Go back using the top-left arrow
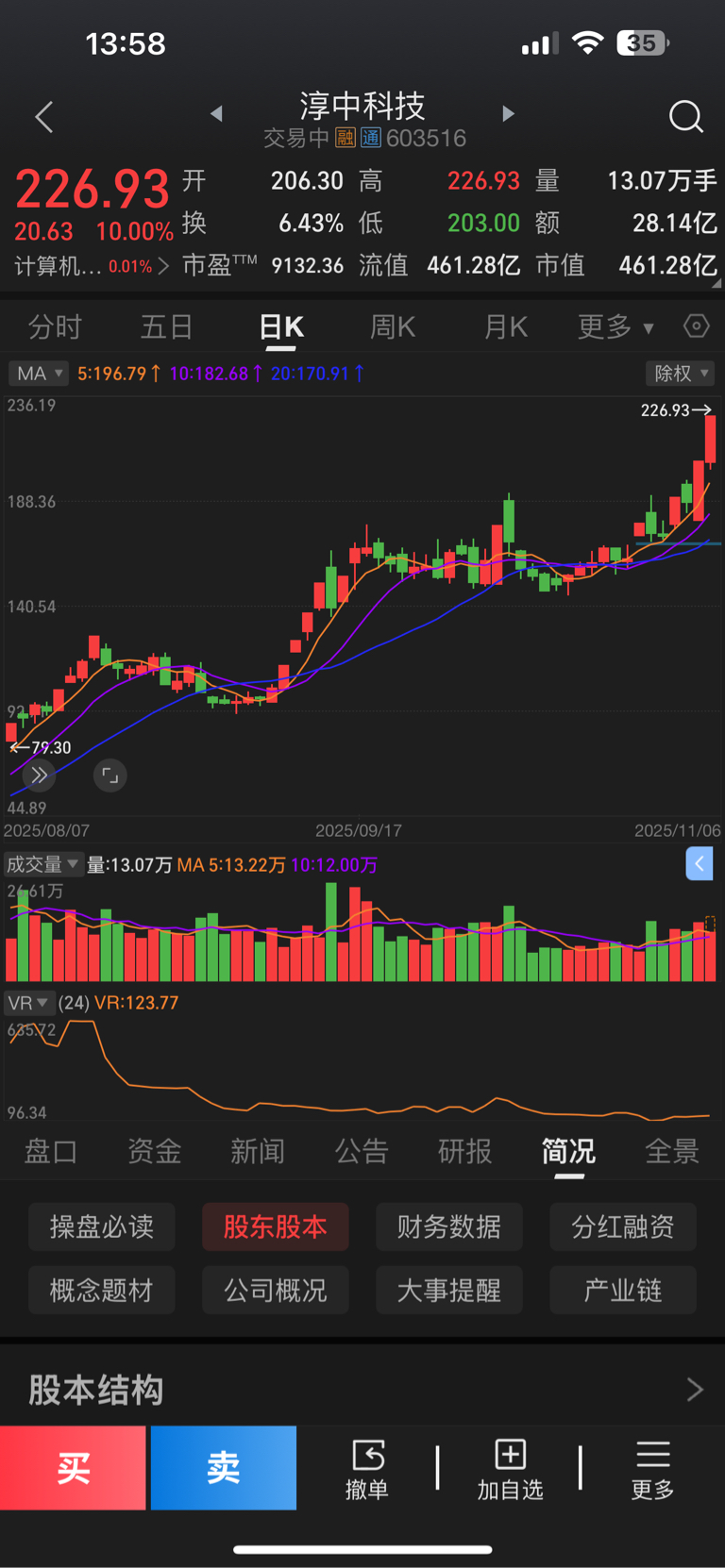Image resolution: width=725 pixels, height=1568 pixels. pos(43,117)
